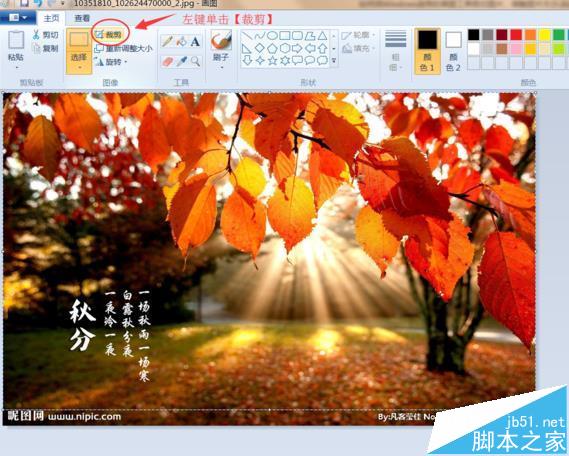
Task: Pick the green palette color
Action: 559,35
